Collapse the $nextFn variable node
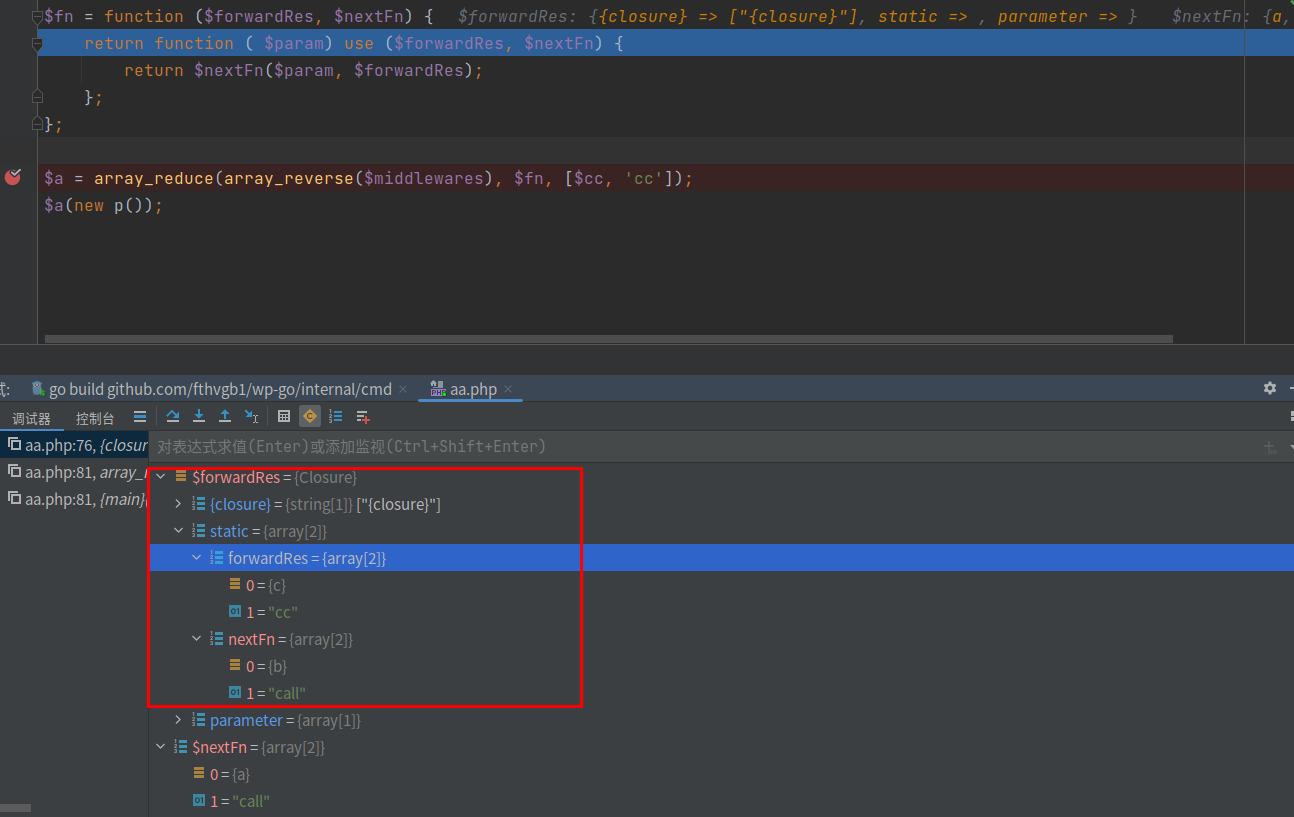1294x817 pixels. [160, 747]
